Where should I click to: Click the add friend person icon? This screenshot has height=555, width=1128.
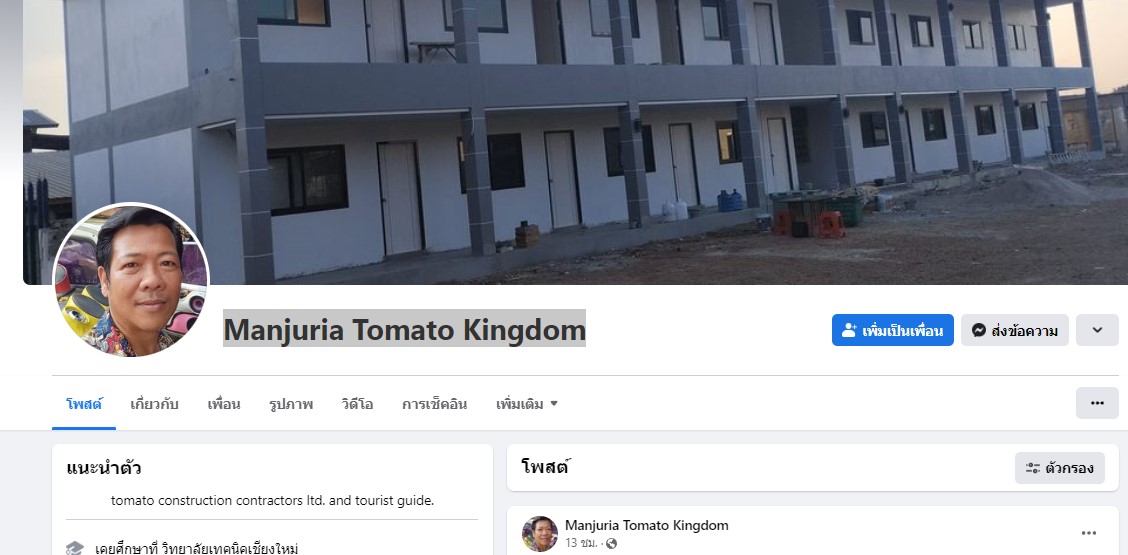click(x=849, y=330)
